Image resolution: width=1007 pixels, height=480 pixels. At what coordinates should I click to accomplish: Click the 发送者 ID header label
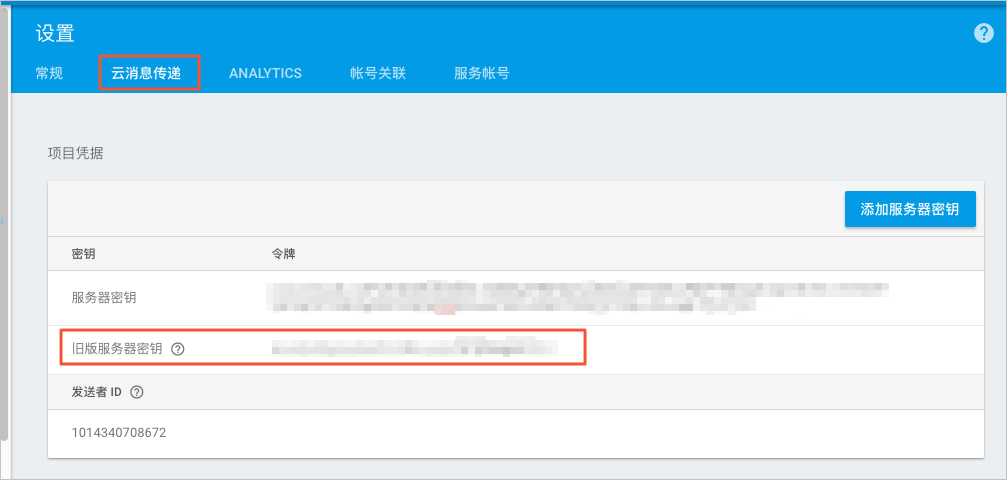(97, 392)
